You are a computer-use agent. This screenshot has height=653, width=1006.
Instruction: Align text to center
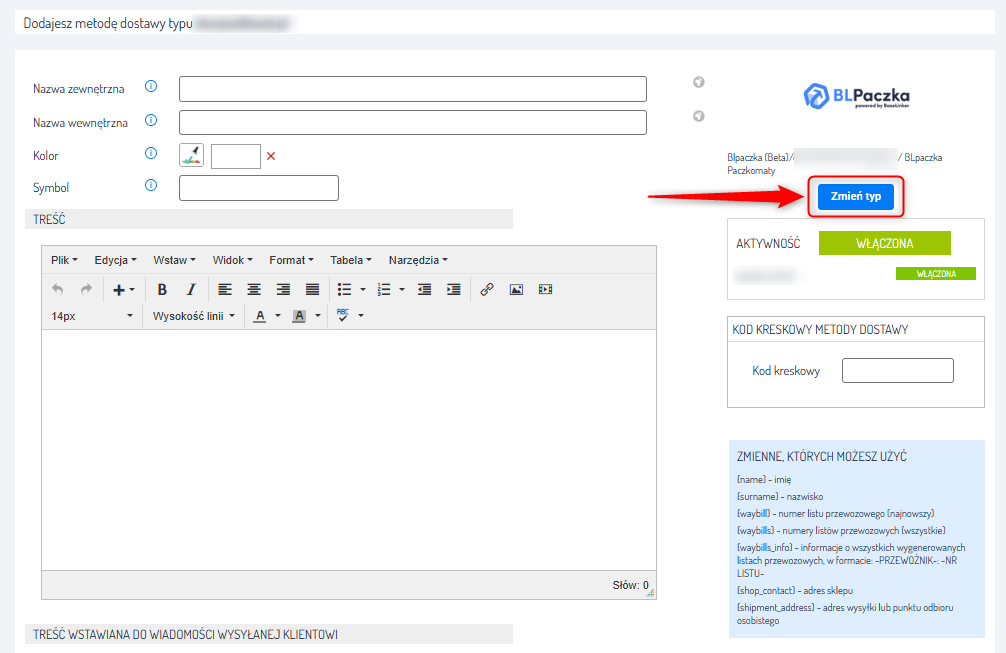[x=254, y=290]
